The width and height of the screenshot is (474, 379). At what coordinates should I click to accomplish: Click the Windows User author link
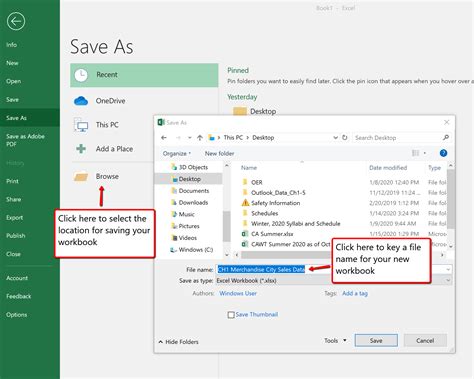238,293
